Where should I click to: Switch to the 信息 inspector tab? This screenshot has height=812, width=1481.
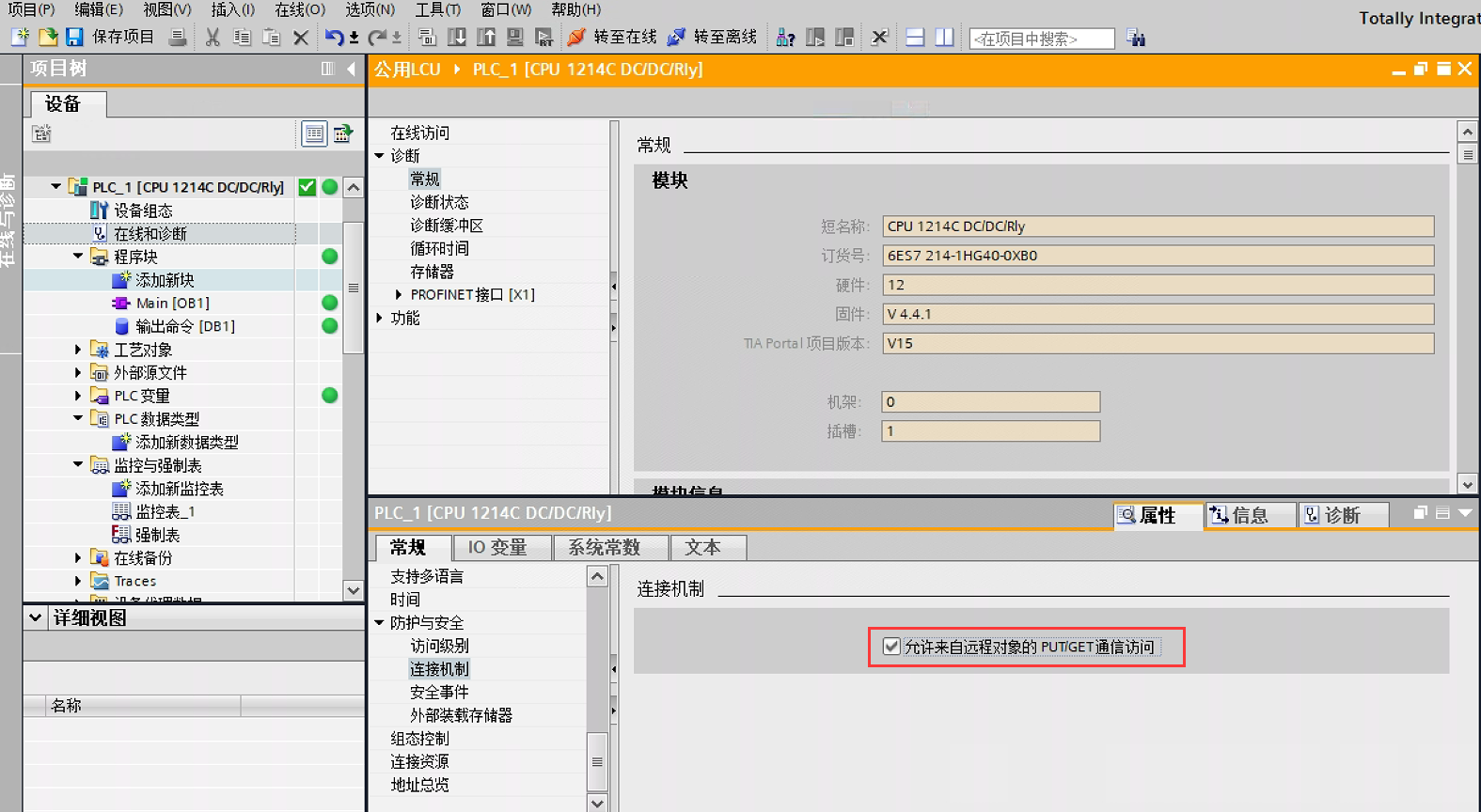pyautogui.click(x=1250, y=515)
